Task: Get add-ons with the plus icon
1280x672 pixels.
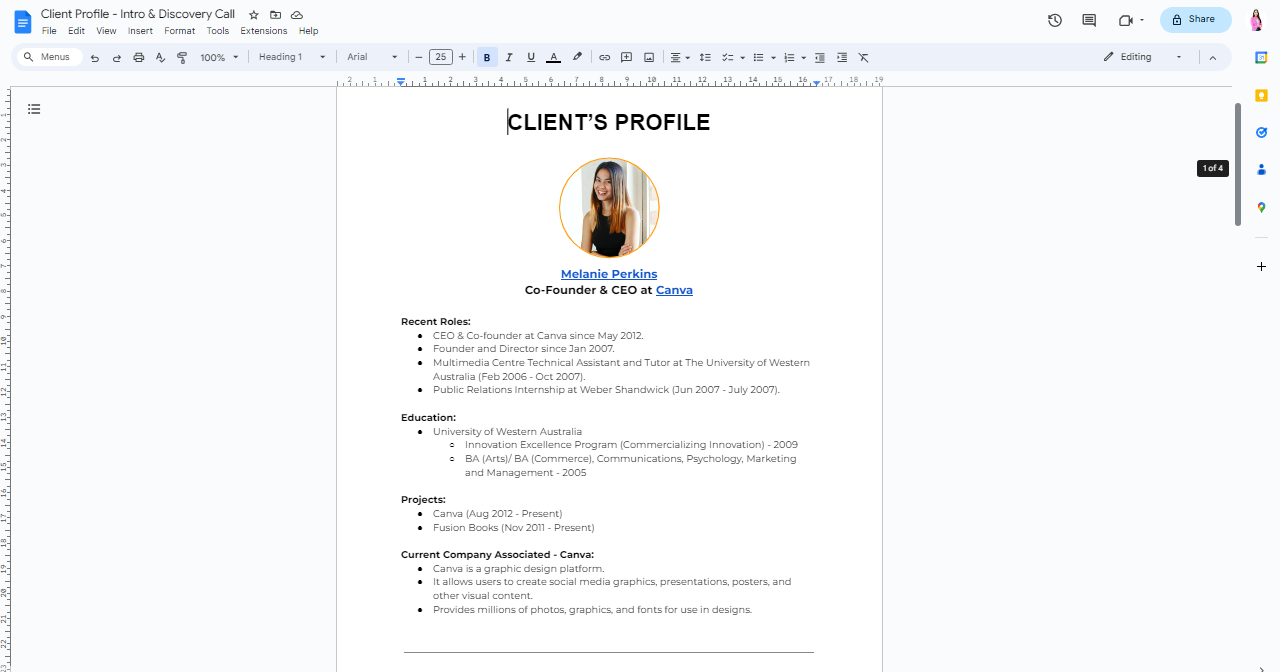Action: tap(1262, 267)
